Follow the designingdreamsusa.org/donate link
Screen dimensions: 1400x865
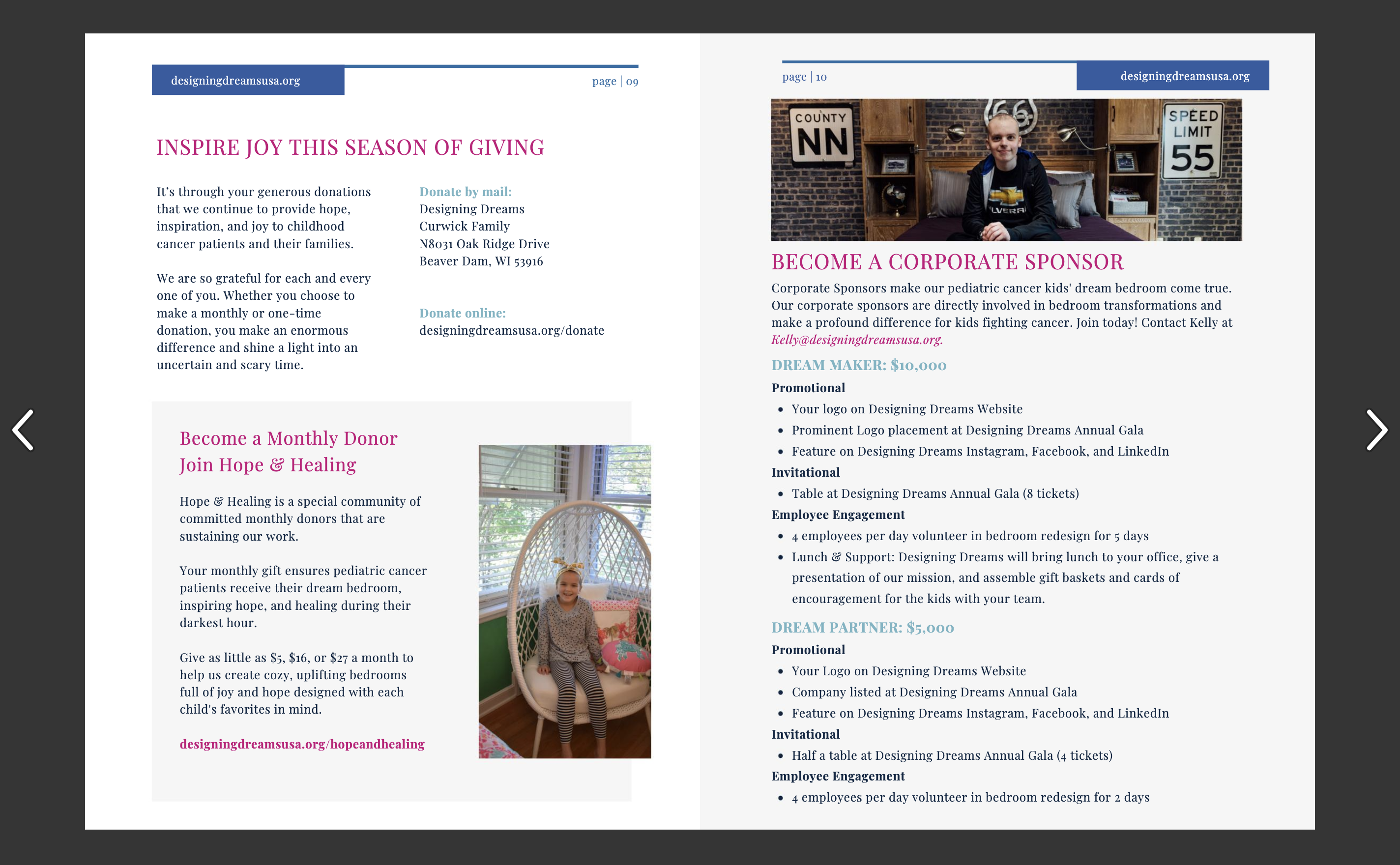click(x=512, y=330)
